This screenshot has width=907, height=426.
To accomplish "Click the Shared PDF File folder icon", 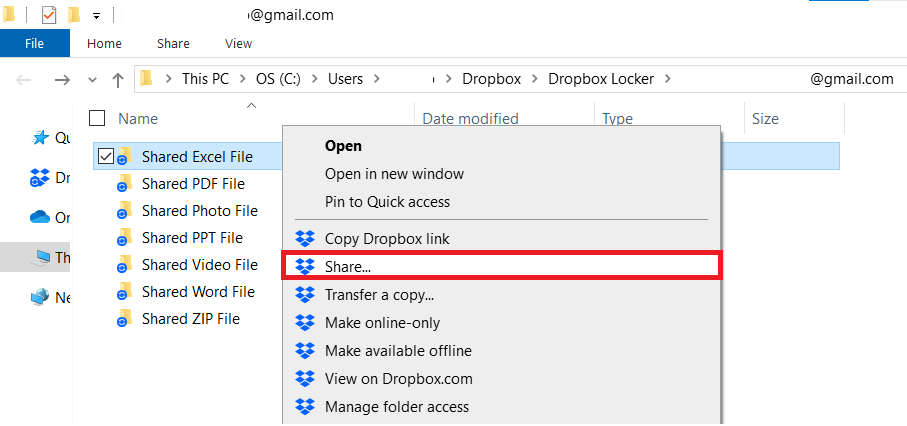I will point(124,183).
